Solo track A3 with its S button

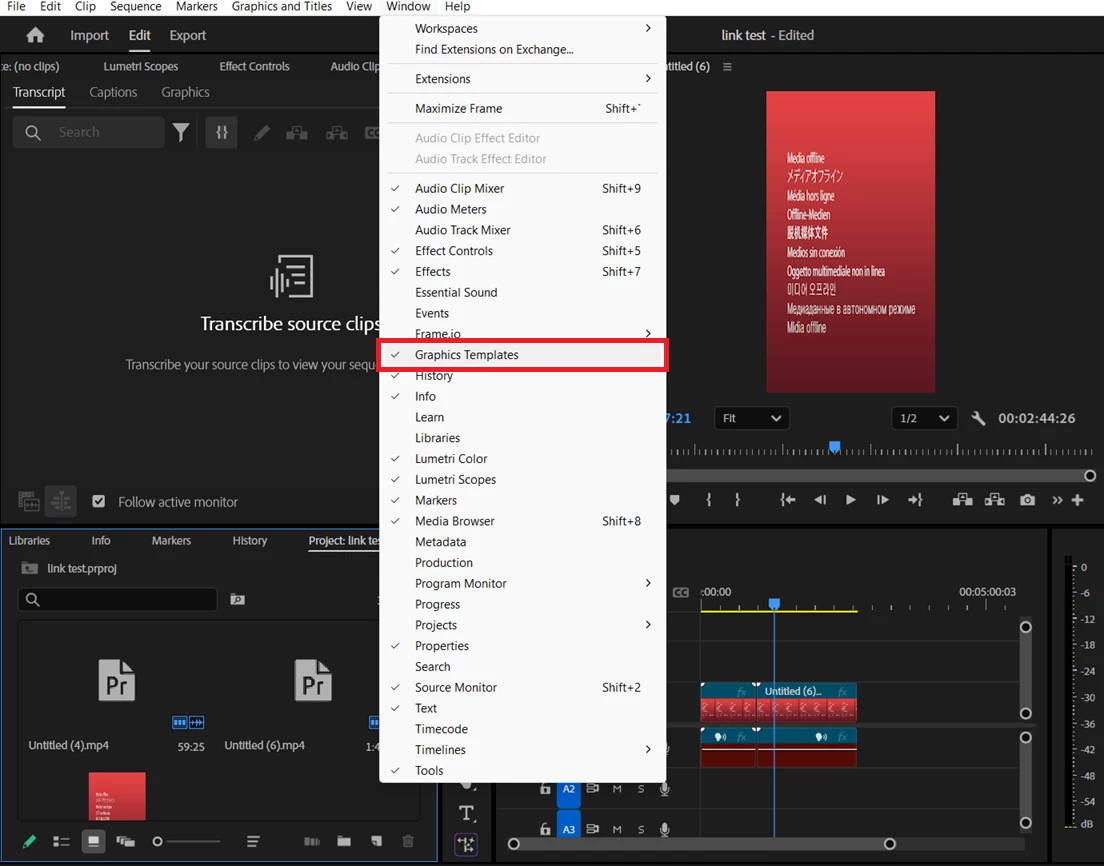[641, 829]
